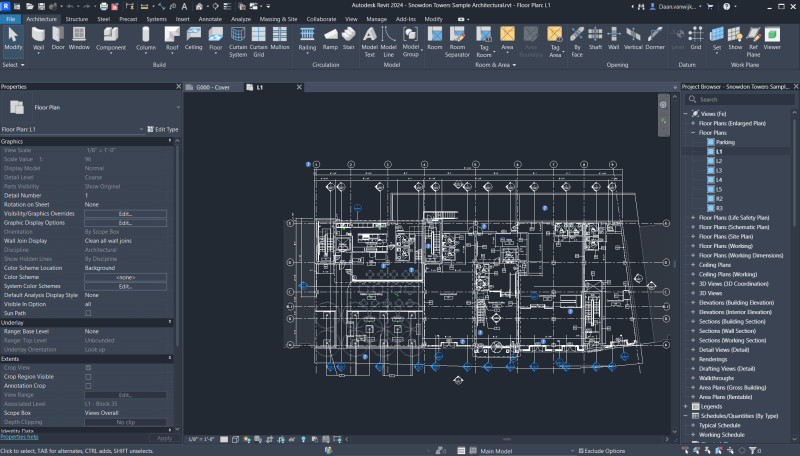Open the G000 - Cover view tab
Screen dimensions: 800x456
point(212,87)
